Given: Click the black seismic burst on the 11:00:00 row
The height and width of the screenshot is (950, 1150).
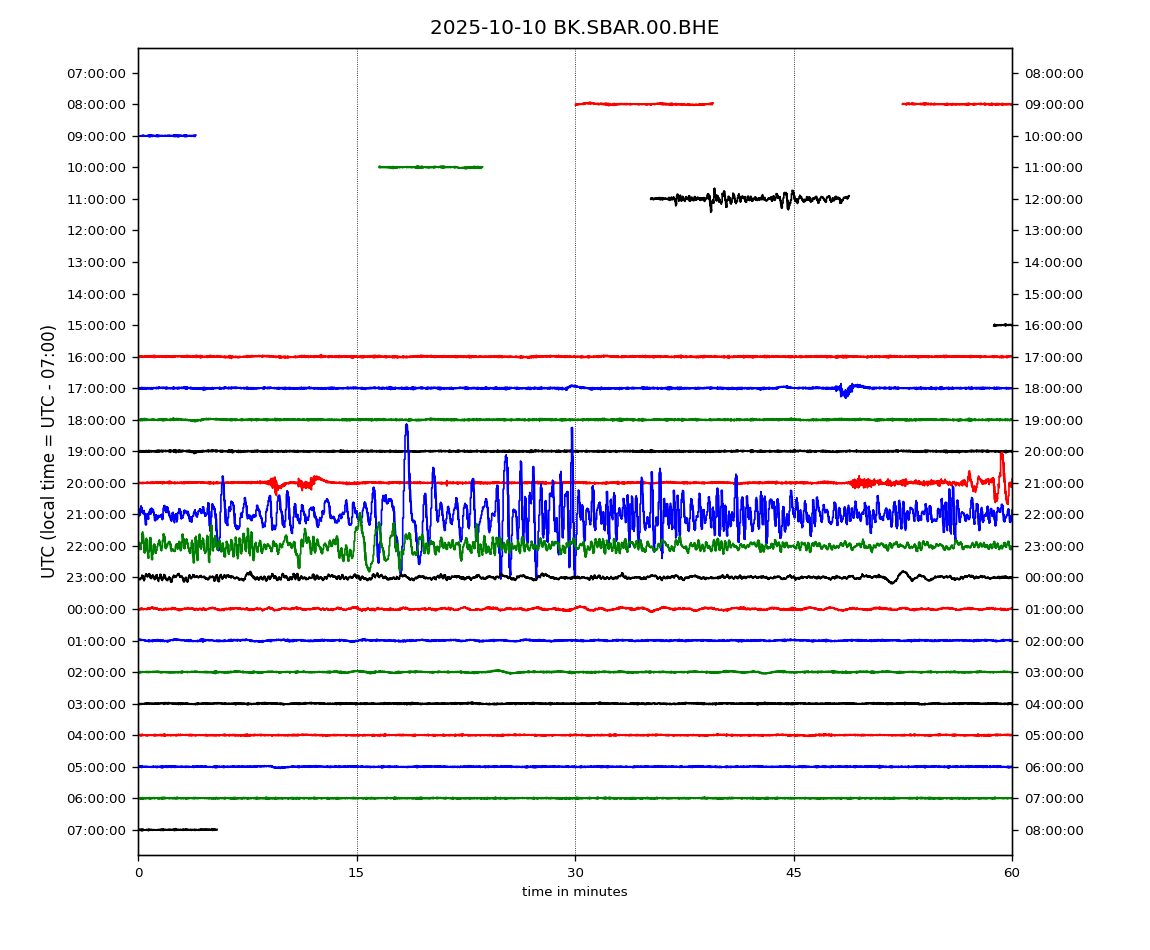Looking at the screenshot, I should click(750, 198).
